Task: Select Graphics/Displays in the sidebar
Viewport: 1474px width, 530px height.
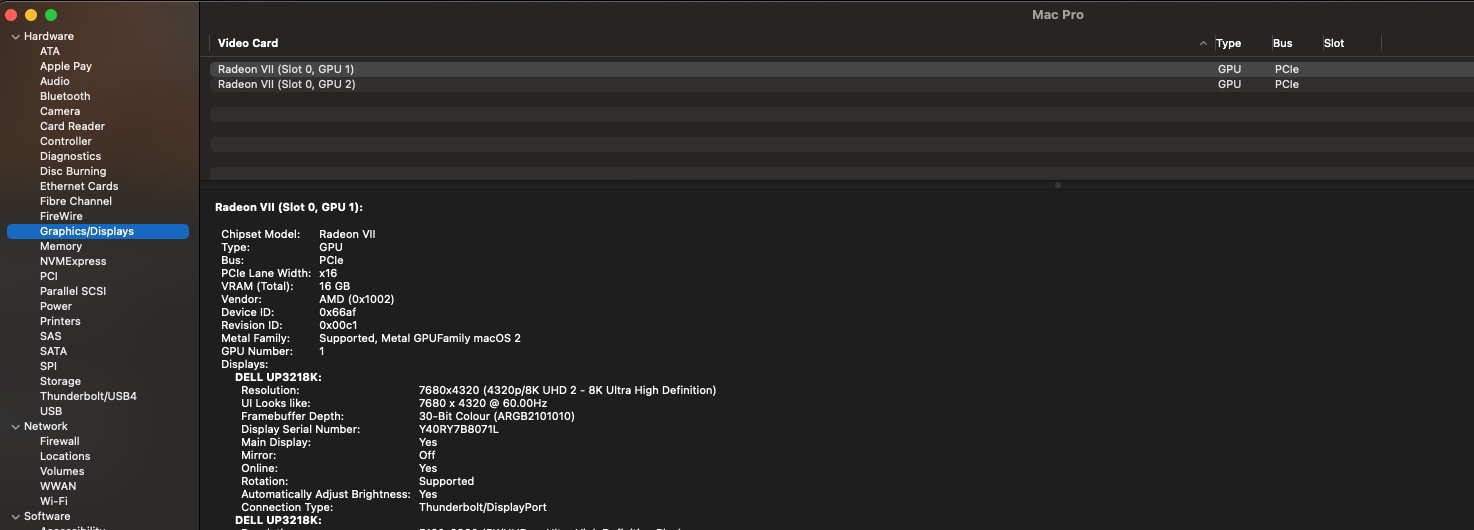Action: [x=98, y=231]
